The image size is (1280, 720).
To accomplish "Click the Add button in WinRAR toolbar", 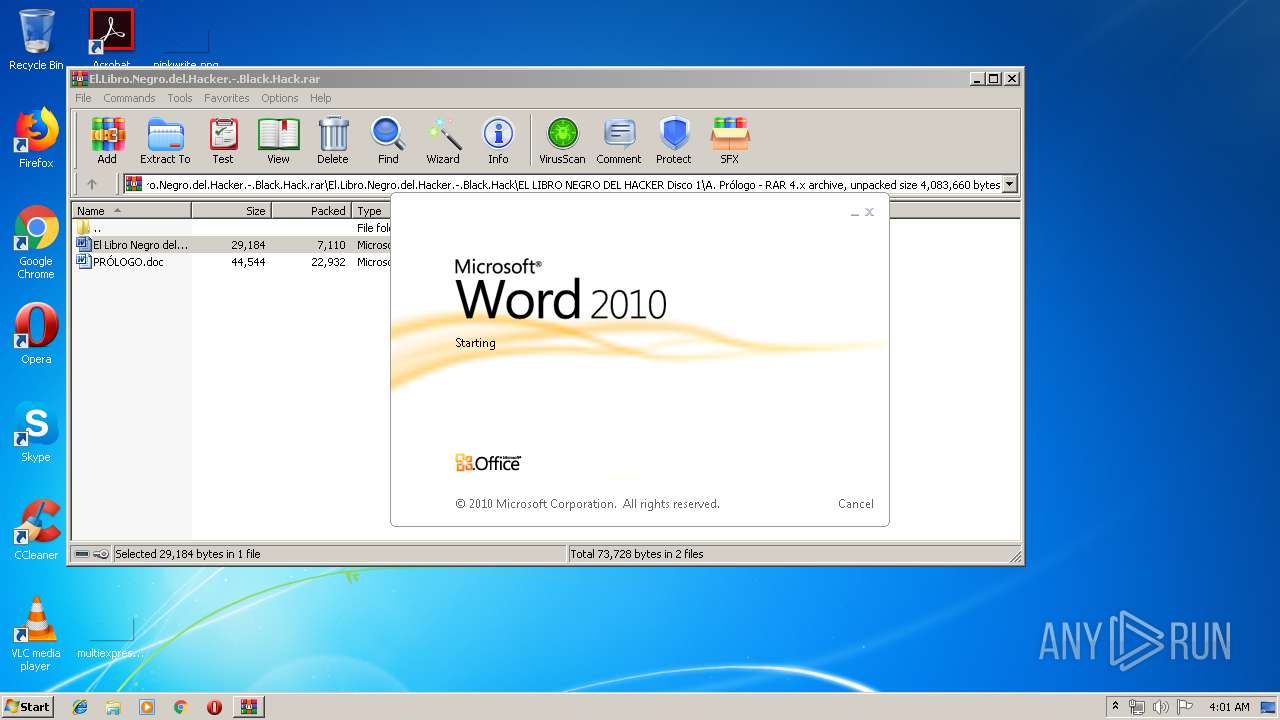I will click(x=107, y=140).
